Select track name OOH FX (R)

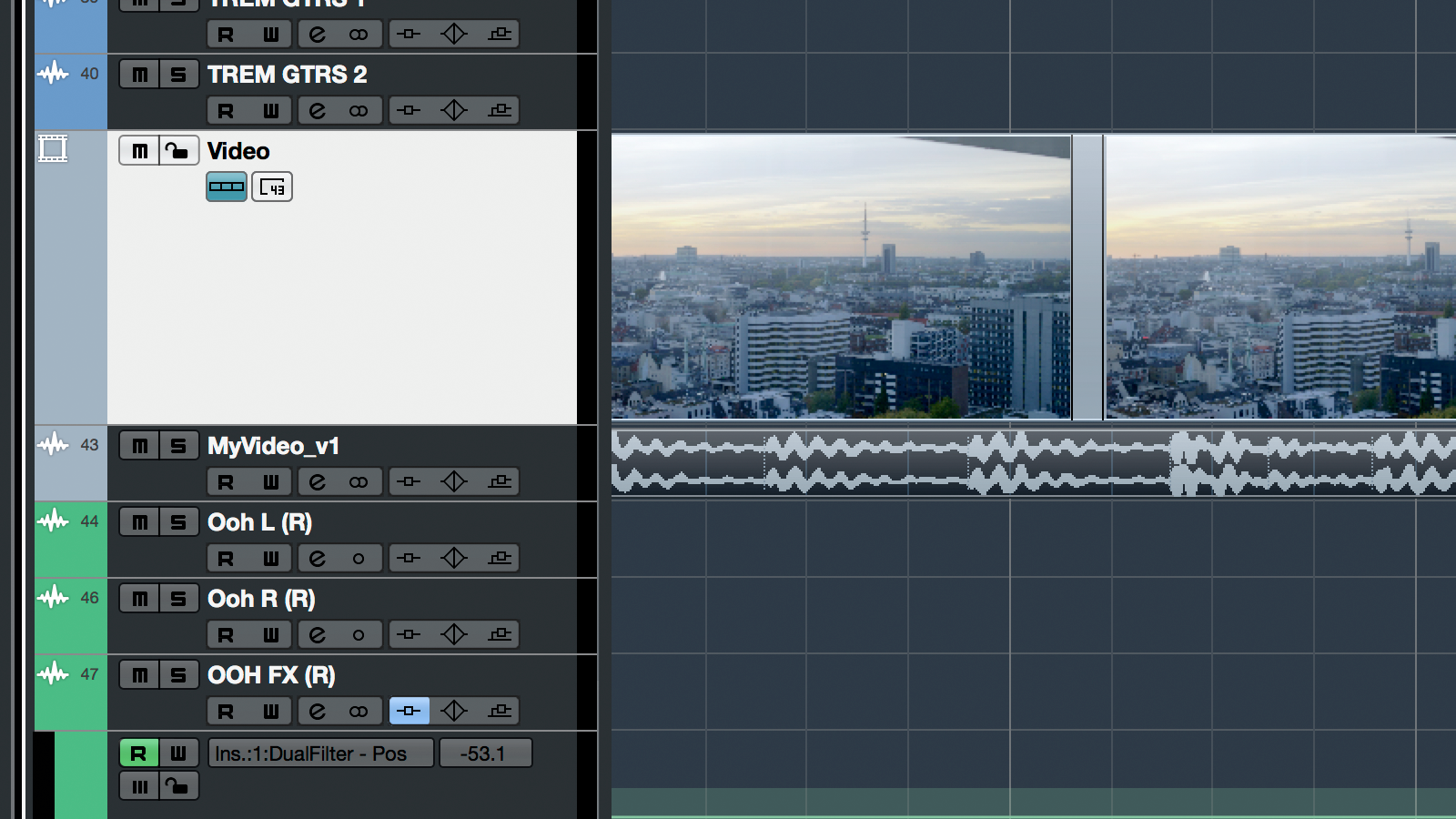pos(271,675)
